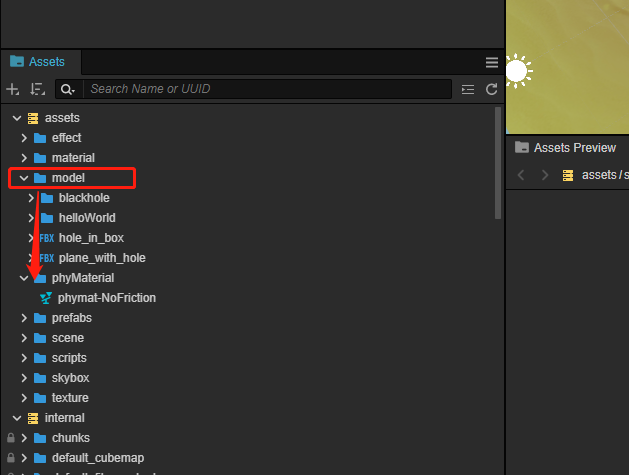Expand the scripts folder
The height and width of the screenshot is (475, 629).
tap(24, 358)
